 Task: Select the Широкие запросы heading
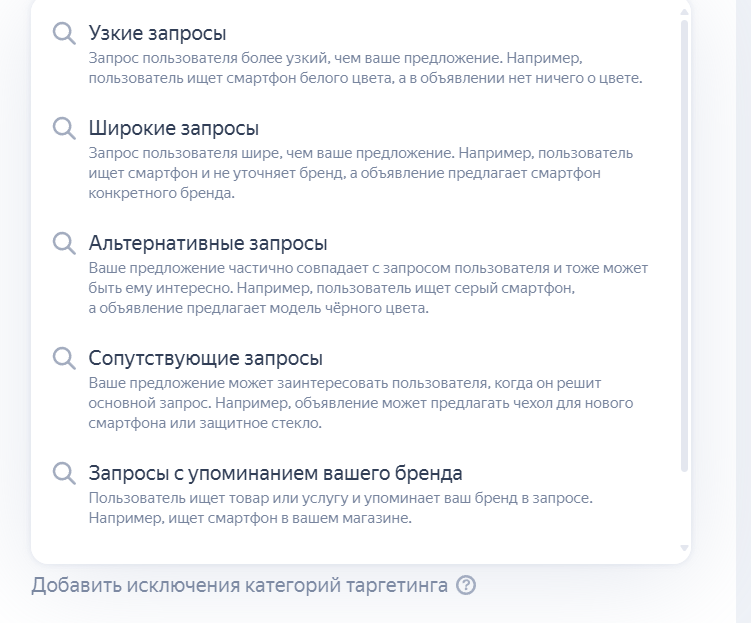174,128
